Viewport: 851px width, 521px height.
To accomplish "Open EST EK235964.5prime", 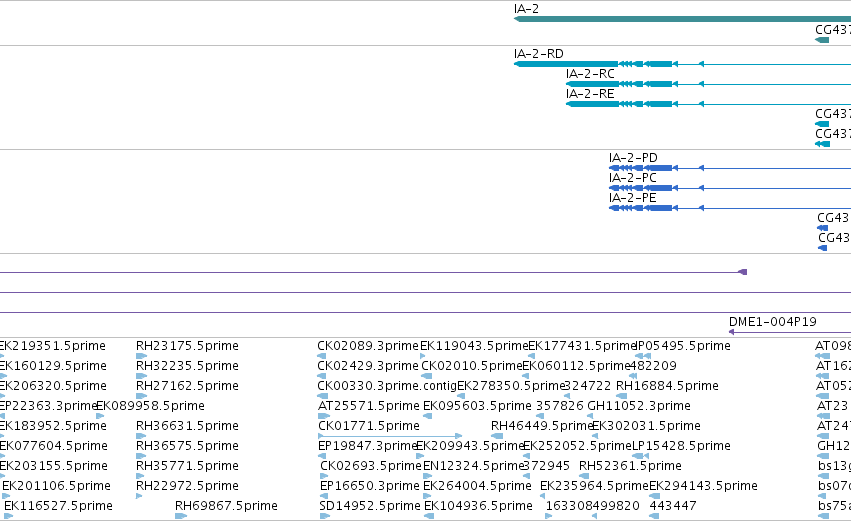I will [x=594, y=486].
